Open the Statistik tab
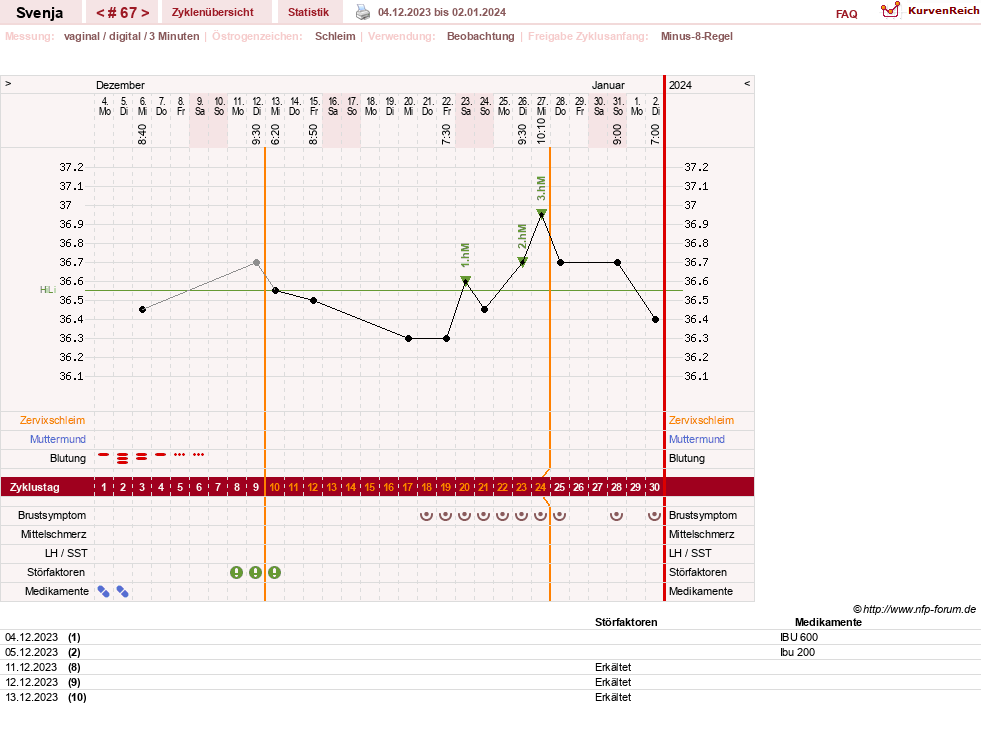The height and width of the screenshot is (741, 981). 308,13
